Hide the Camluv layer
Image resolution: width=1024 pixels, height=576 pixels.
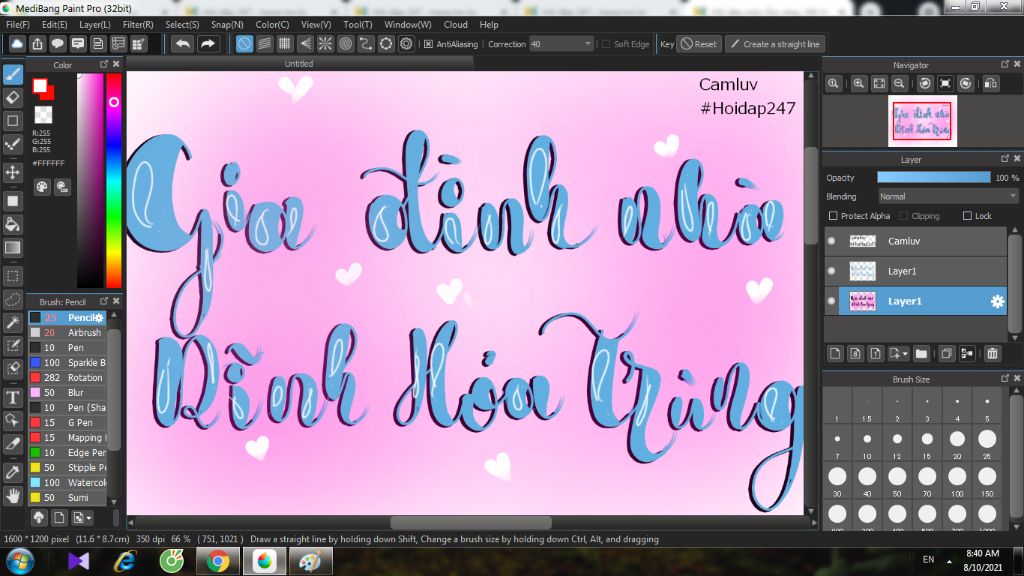click(x=831, y=241)
